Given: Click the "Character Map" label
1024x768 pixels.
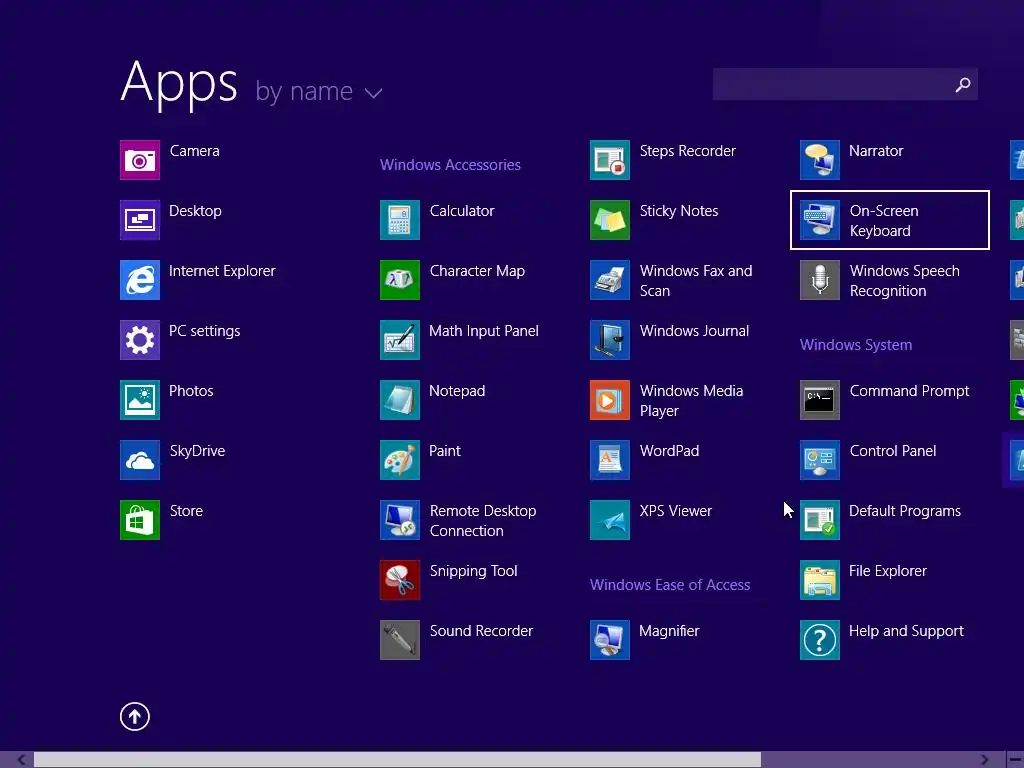Looking at the screenshot, I should click(x=477, y=271).
